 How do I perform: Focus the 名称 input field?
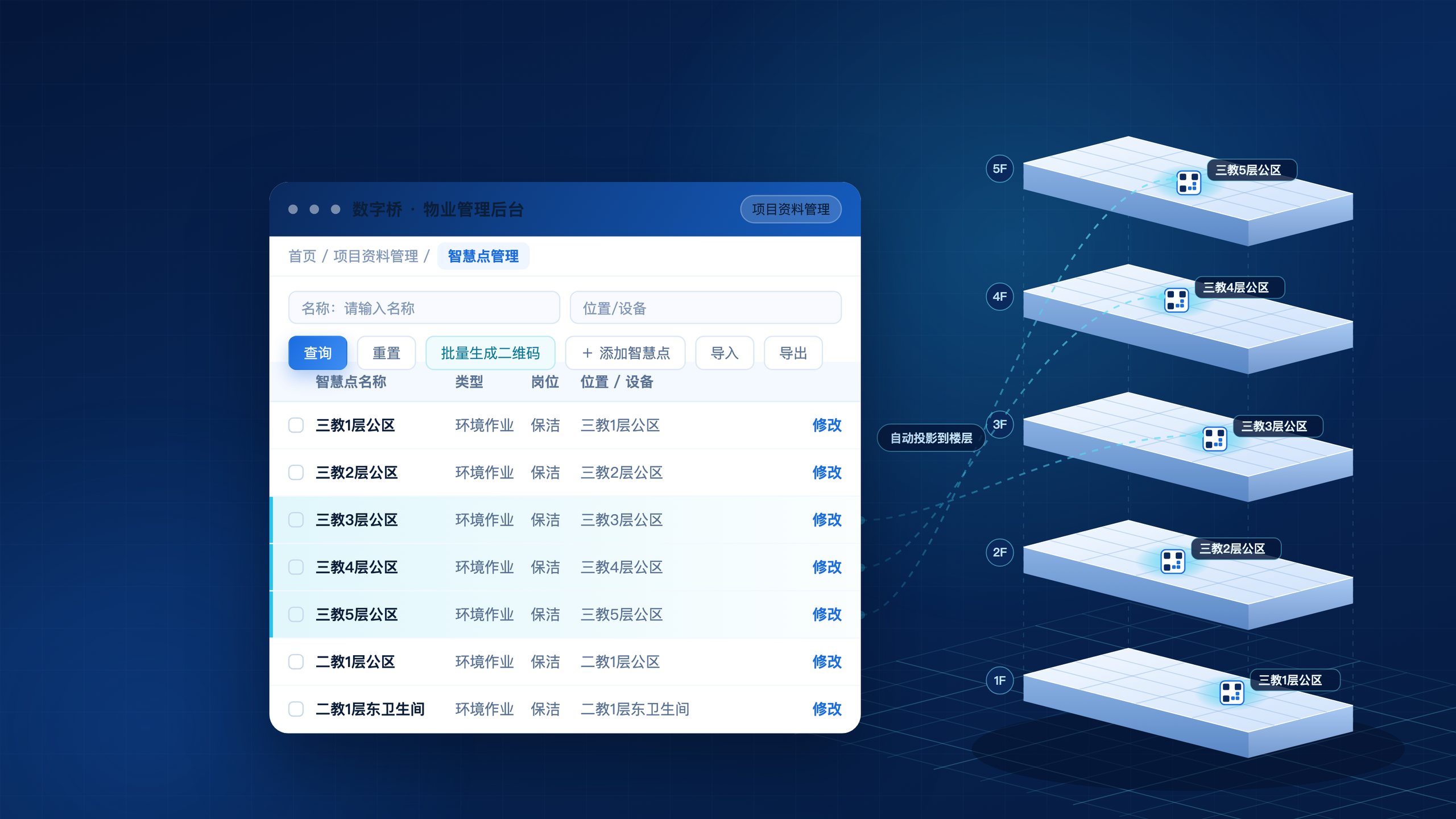[x=424, y=308]
